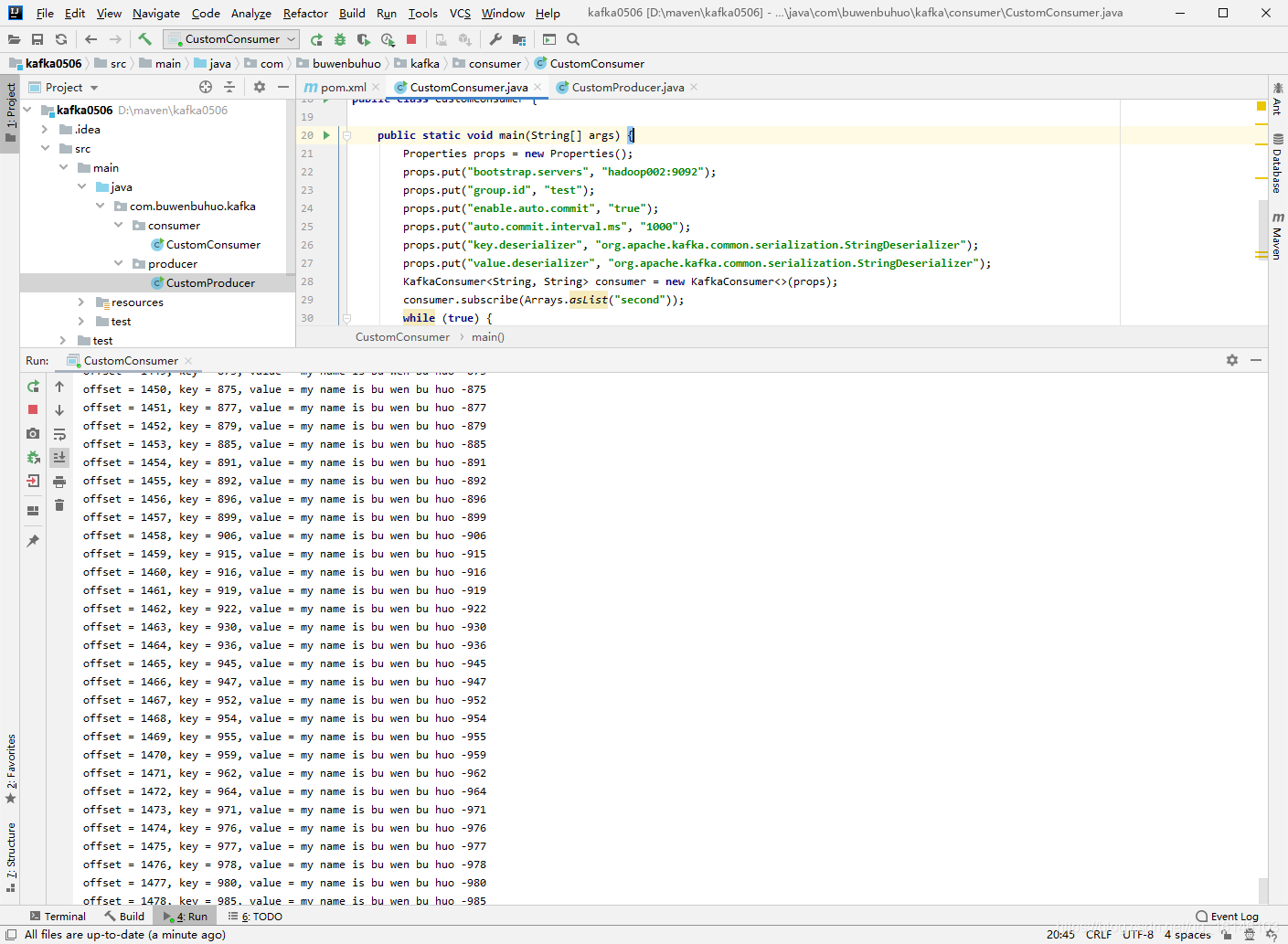This screenshot has height=944, width=1288.
Task: Collapse the src folder arrow
Action: 45,148
